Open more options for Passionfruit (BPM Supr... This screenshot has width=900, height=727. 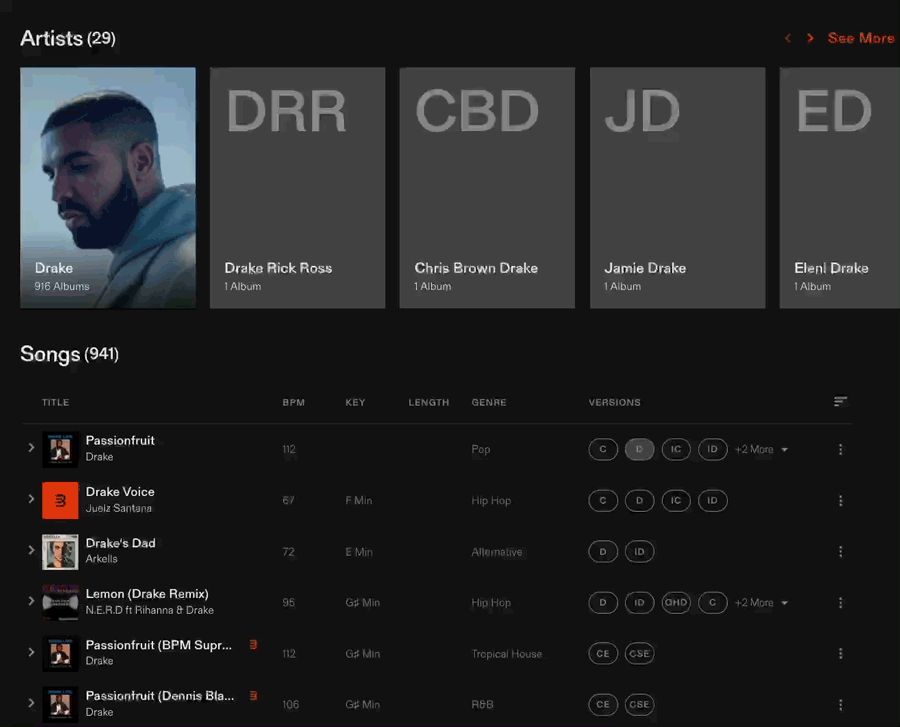click(x=840, y=653)
